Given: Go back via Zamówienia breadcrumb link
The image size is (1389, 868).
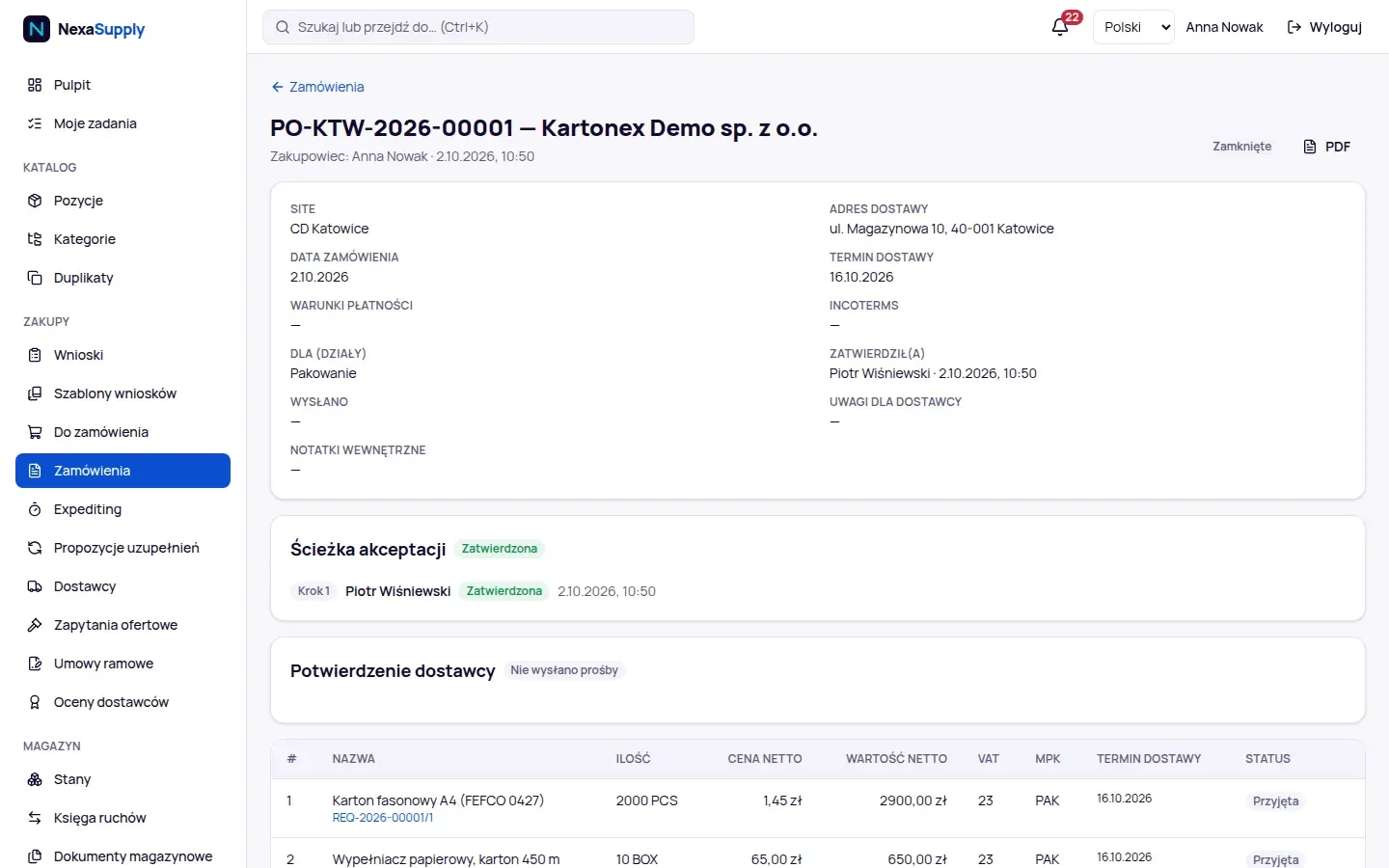Looking at the screenshot, I should coord(317,87).
